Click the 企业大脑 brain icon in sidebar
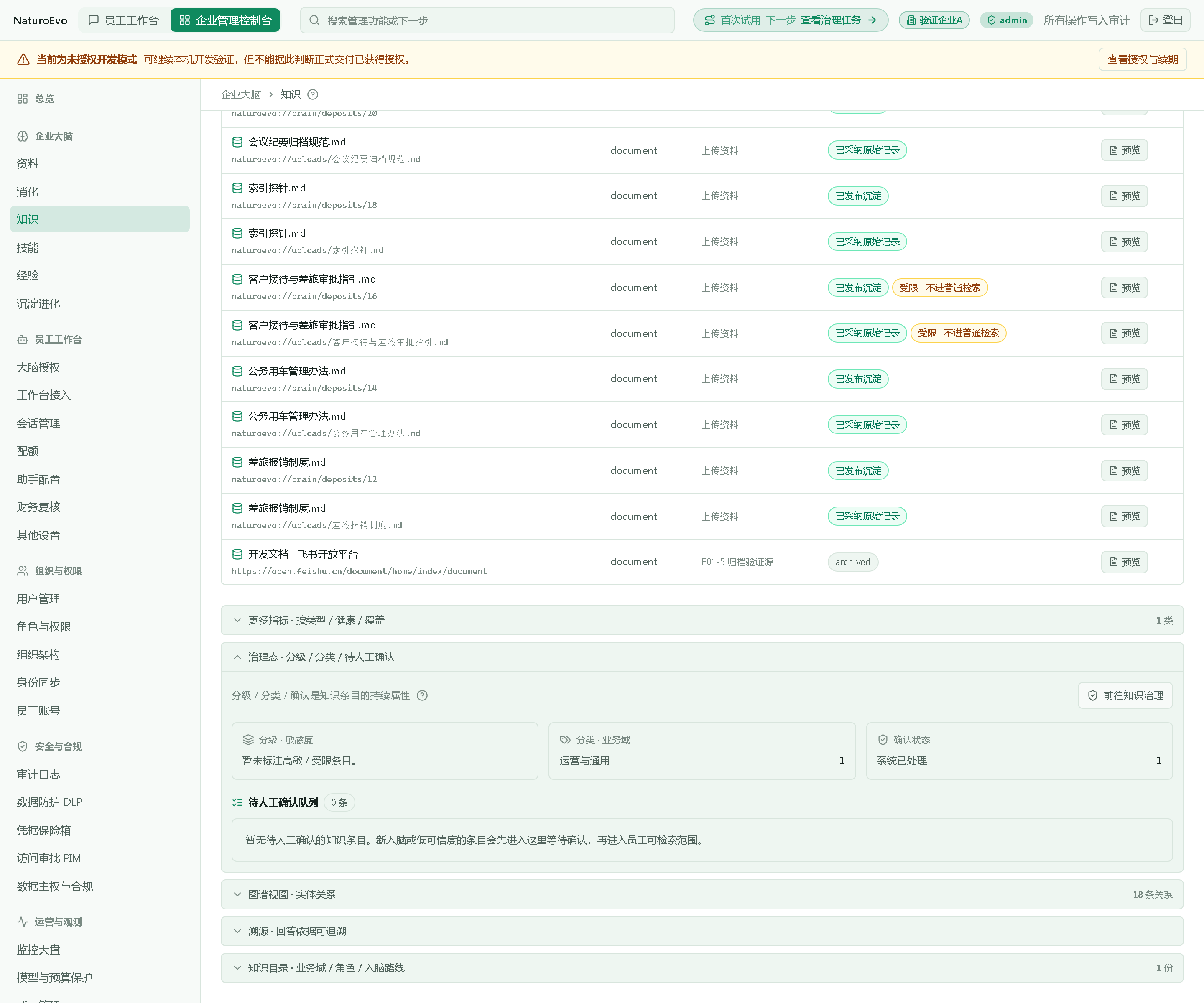 (x=22, y=136)
